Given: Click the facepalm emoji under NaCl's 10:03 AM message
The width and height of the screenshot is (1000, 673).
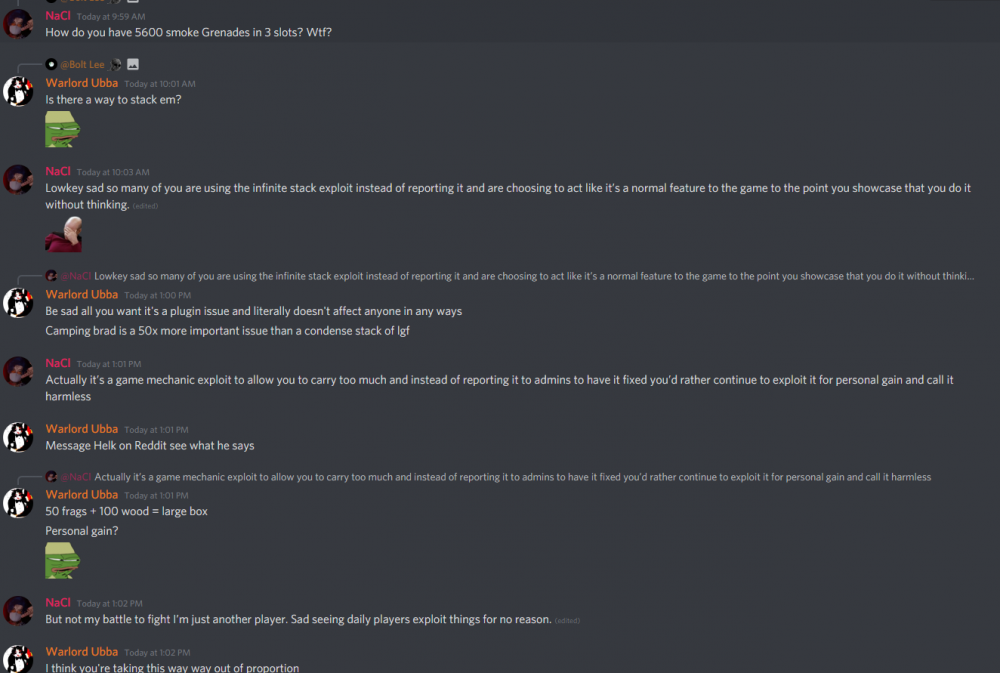Looking at the screenshot, I should [x=63, y=234].
